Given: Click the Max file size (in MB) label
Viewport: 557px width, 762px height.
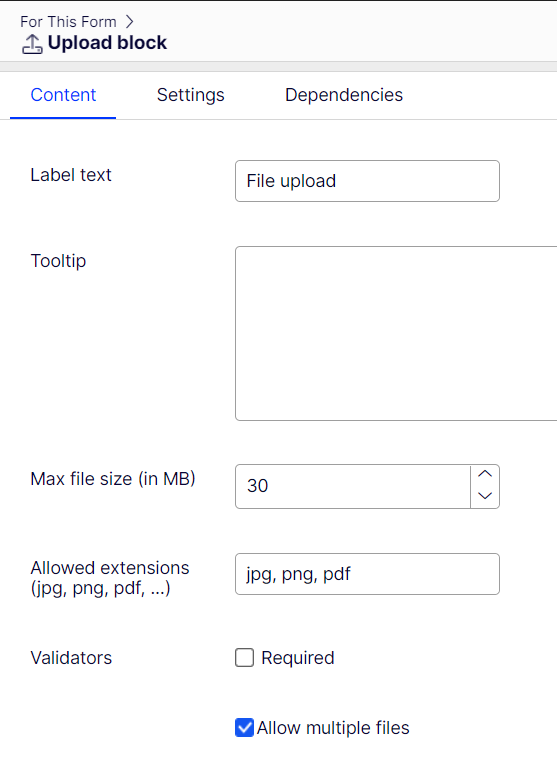Looking at the screenshot, I should 113,479.
